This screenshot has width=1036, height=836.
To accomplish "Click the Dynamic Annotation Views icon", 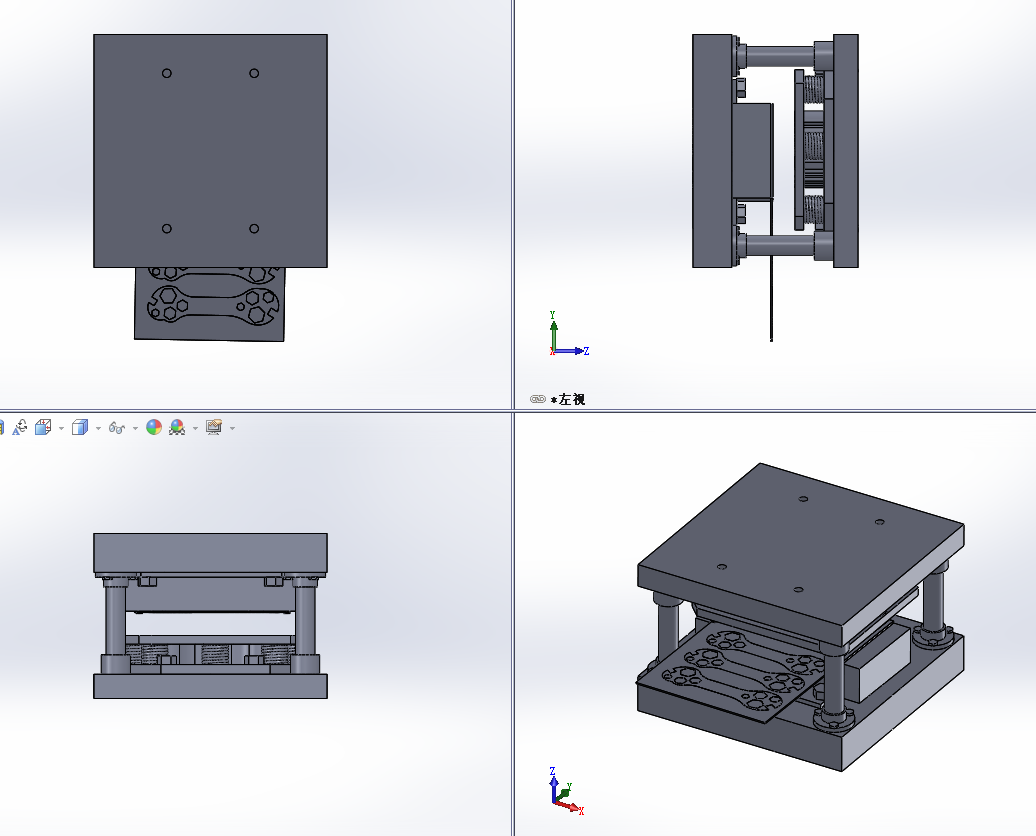I will tap(20, 428).
